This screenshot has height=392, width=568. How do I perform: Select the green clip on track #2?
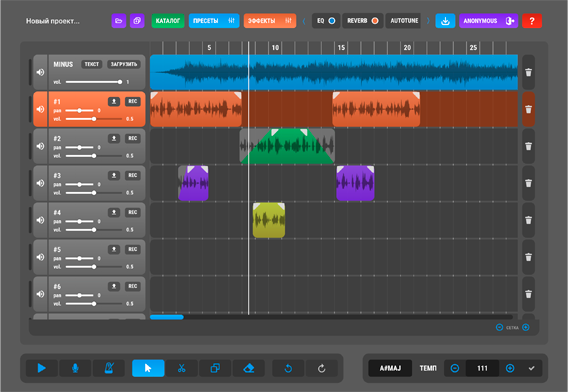pos(287,146)
